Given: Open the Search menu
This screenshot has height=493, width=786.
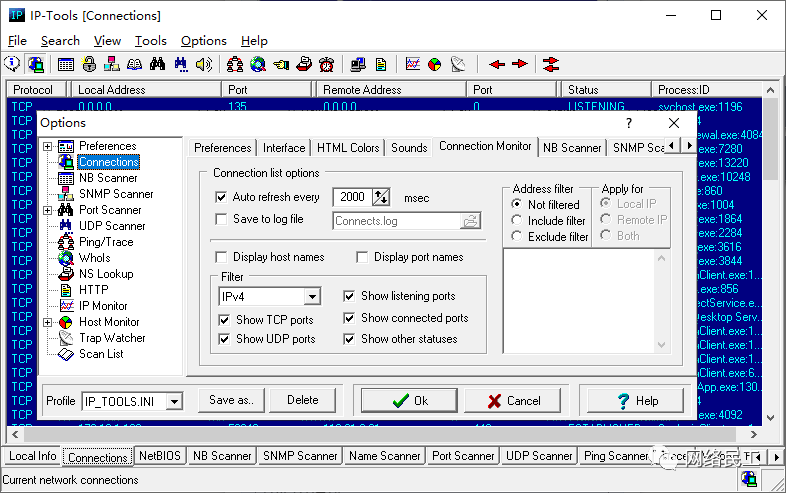Looking at the screenshot, I should 60,41.
